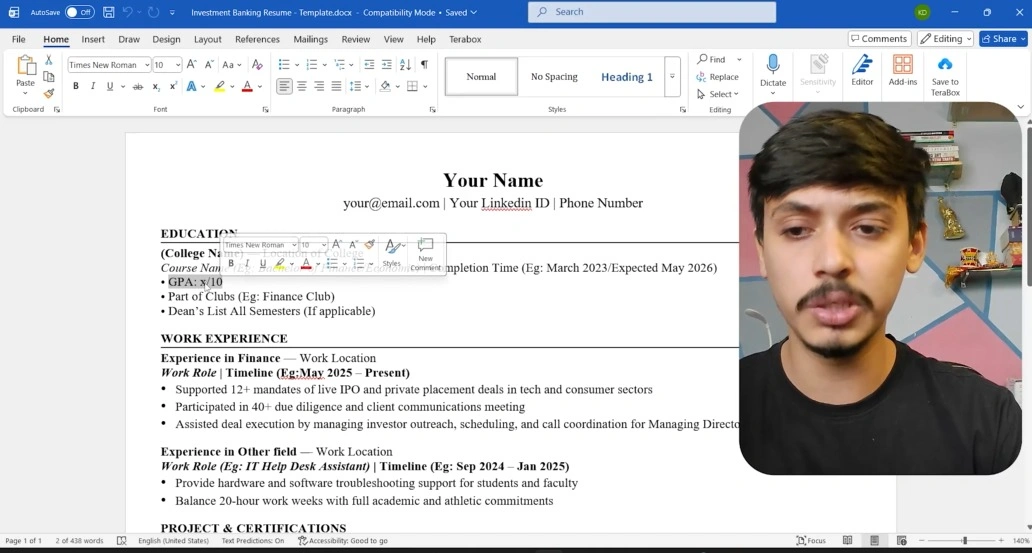Image resolution: width=1032 pixels, height=553 pixels.
Task: Switch to the References tab
Action: (257, 39)
